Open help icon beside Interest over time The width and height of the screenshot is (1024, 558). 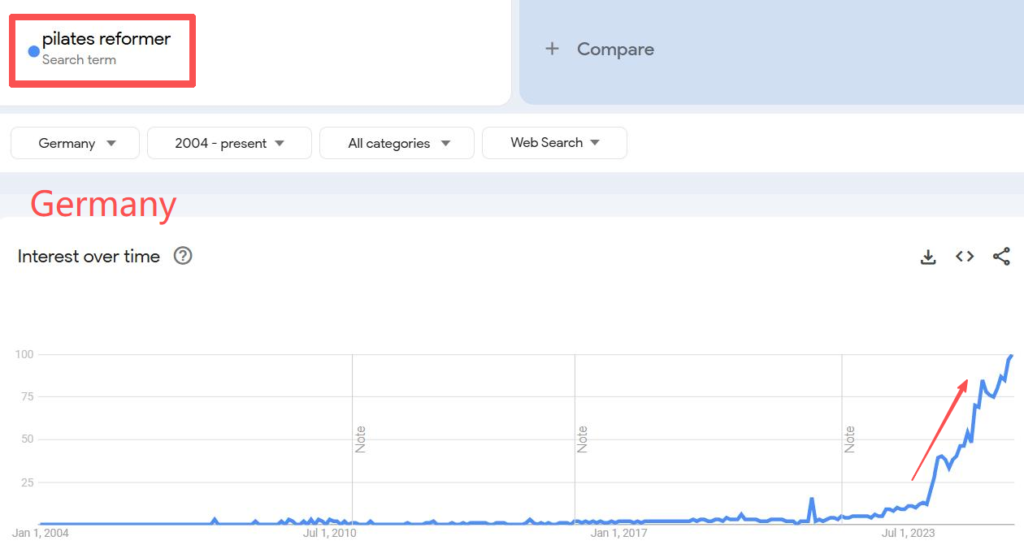182,256
